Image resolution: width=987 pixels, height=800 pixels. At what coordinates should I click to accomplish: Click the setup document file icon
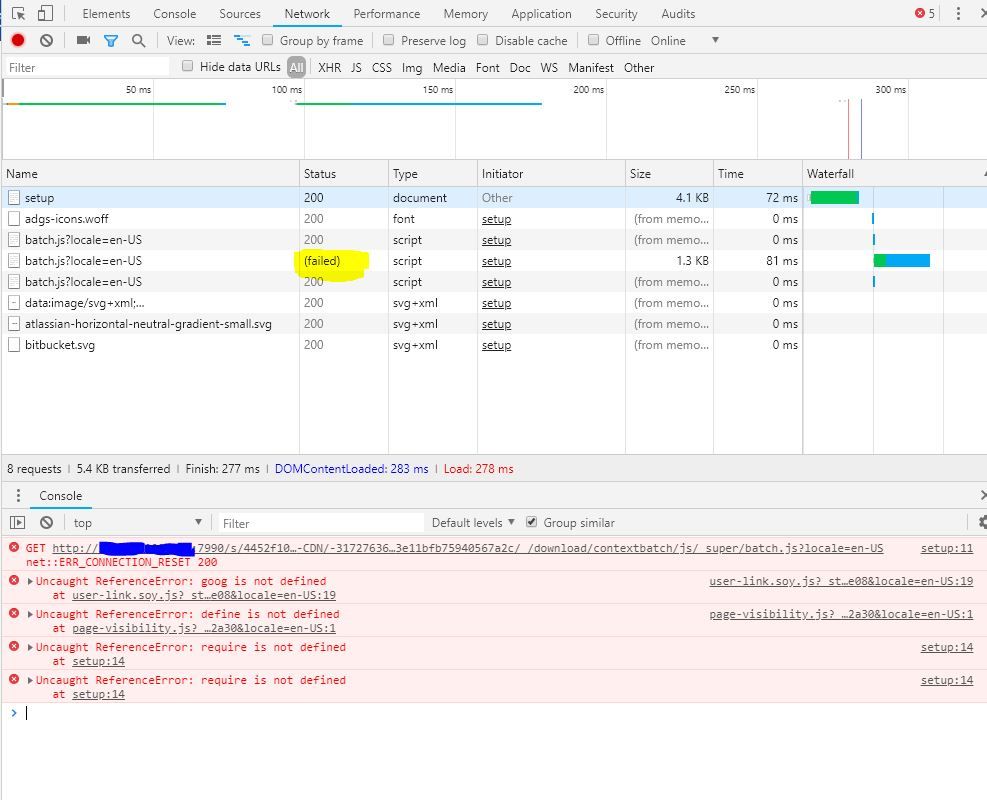coord(14,198)
